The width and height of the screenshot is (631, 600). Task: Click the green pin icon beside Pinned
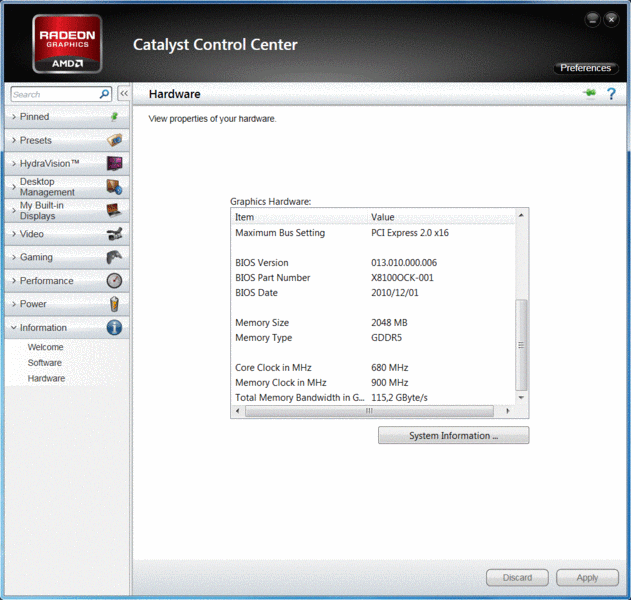point(114,117)
